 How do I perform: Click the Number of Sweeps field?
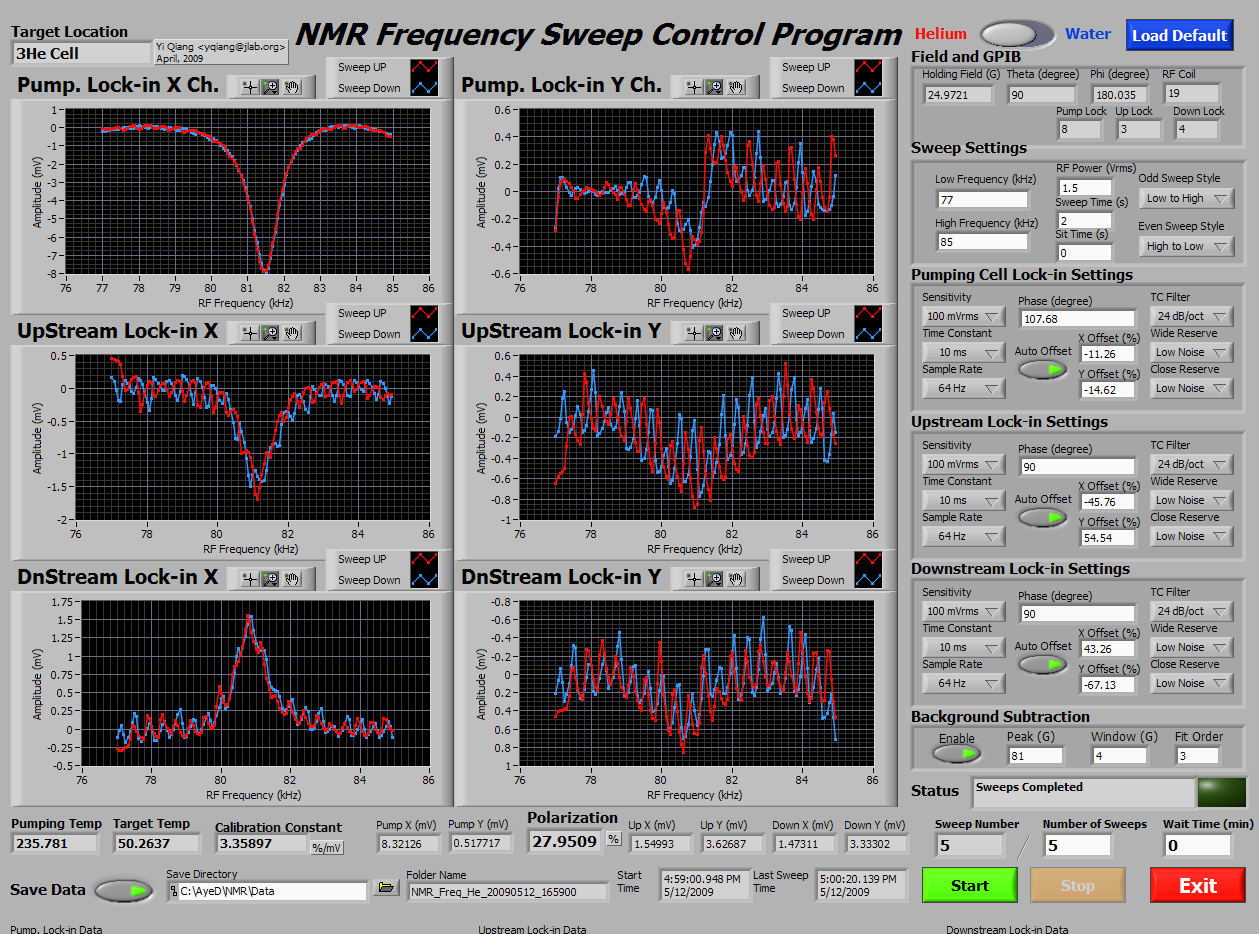1076,845
